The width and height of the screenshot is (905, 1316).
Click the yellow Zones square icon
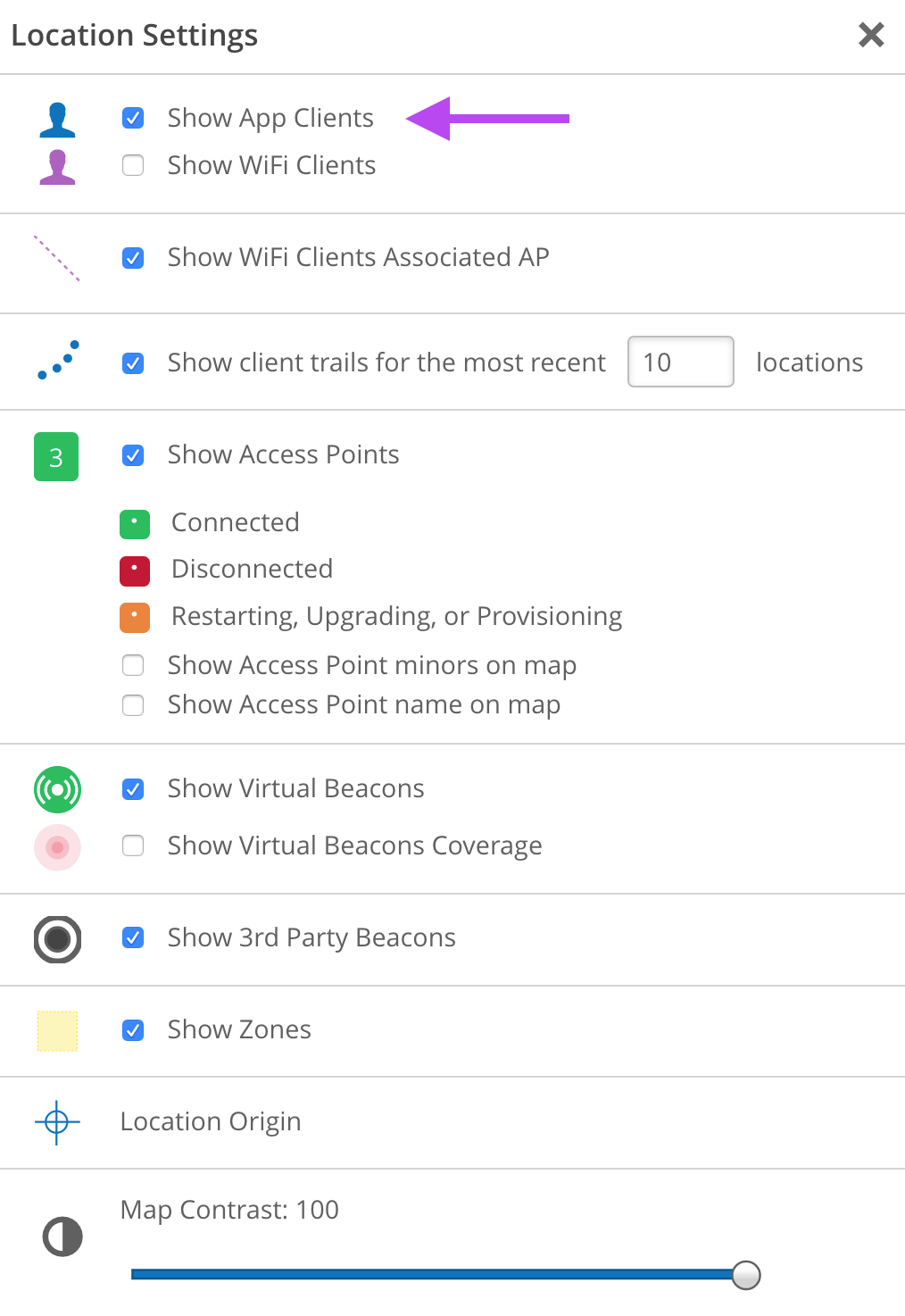pos(57,1031)
